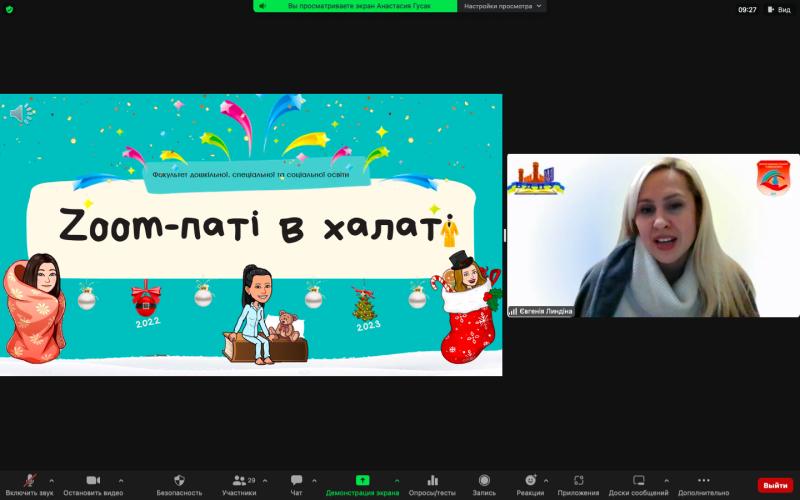Mute shared audio speaker icon in green bar
The height and width of the screenshot is (500, 800).
pyautogui.click(x=263, y=6)
